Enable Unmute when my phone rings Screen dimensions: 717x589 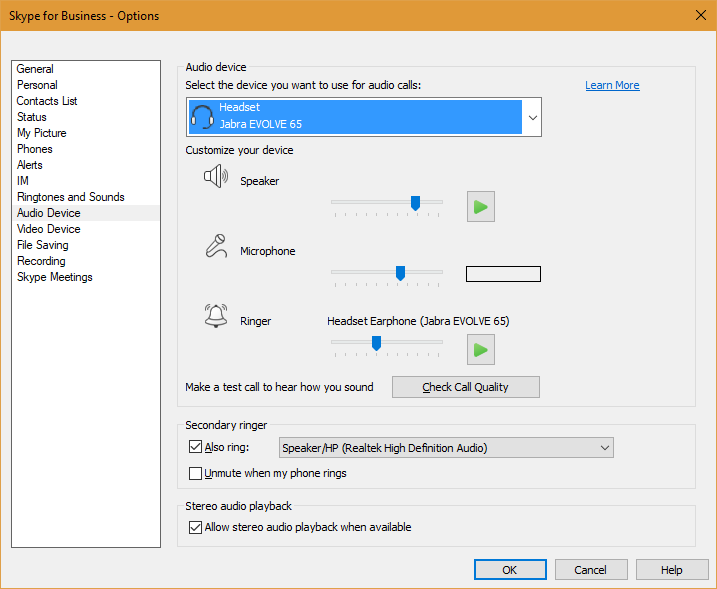pos(195,473)
